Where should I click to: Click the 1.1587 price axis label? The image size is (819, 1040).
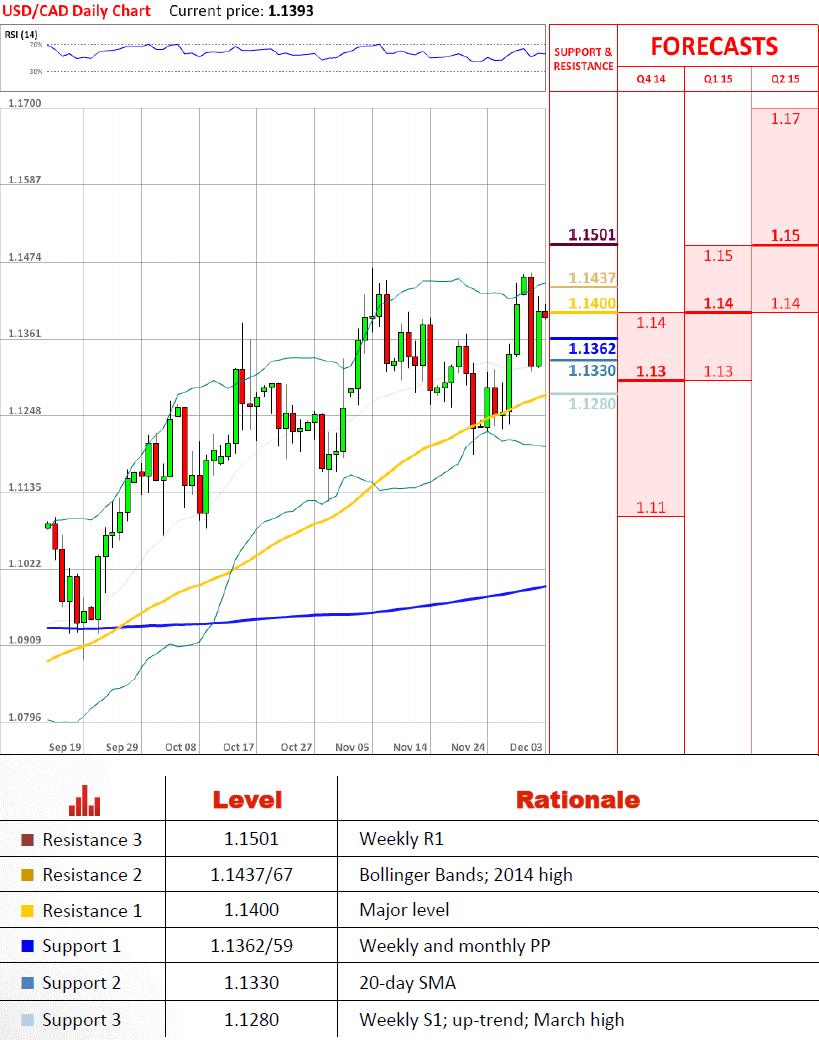(25, 179)
